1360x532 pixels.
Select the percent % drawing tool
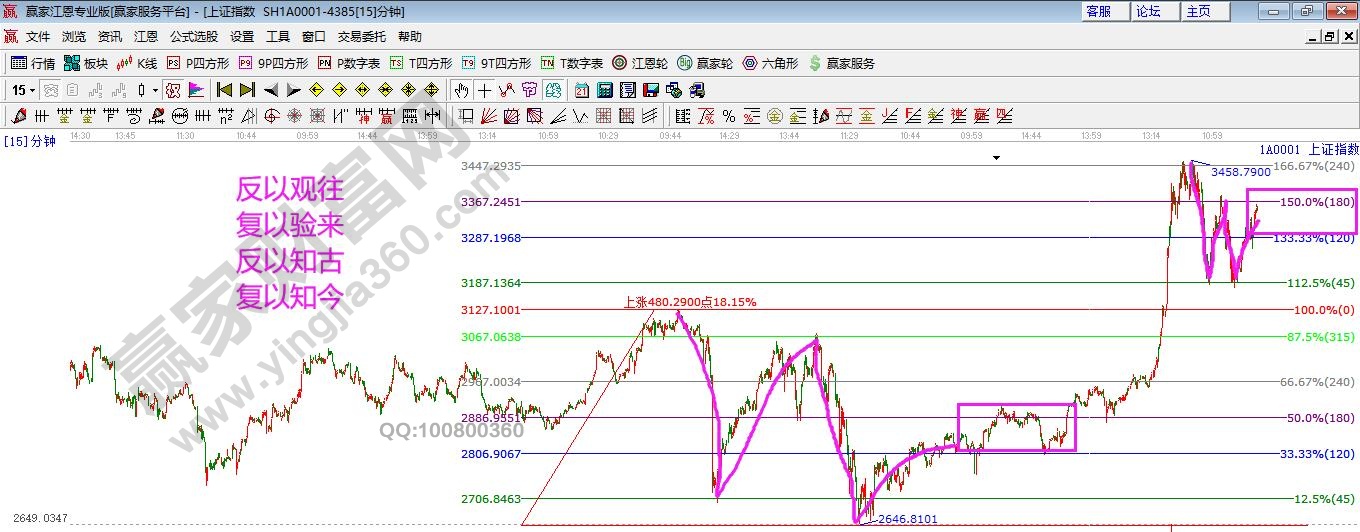(729, 116)
